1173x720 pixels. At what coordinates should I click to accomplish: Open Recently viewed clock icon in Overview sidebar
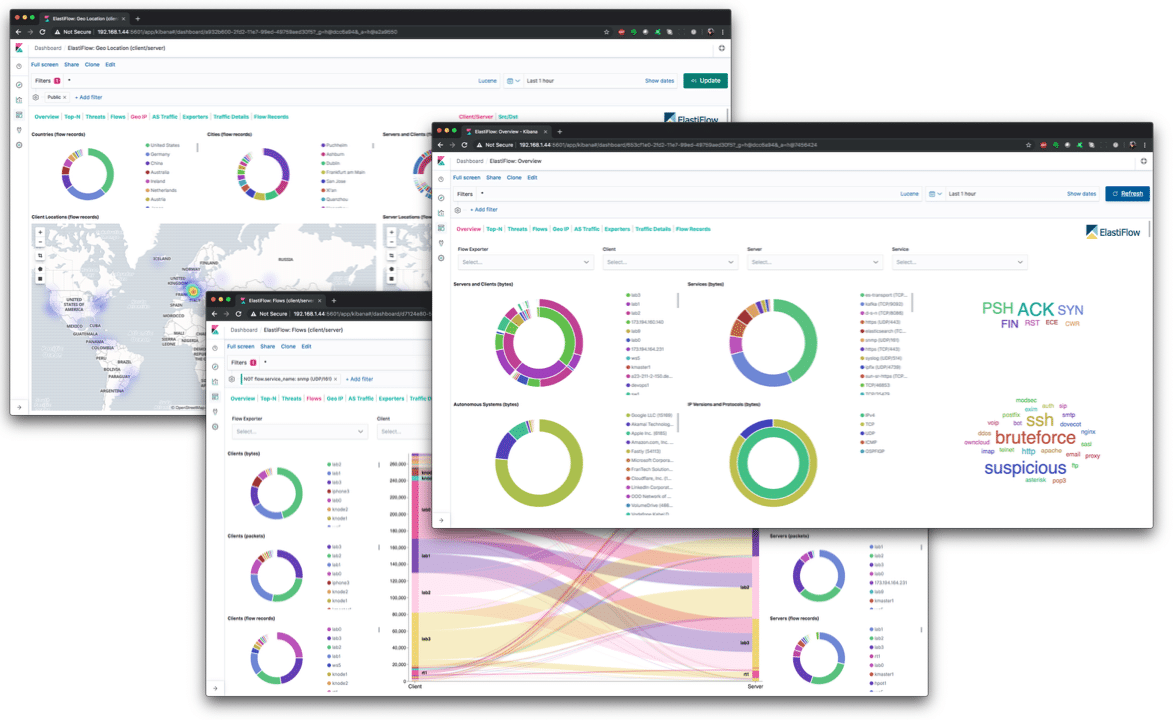click(441, 180)
